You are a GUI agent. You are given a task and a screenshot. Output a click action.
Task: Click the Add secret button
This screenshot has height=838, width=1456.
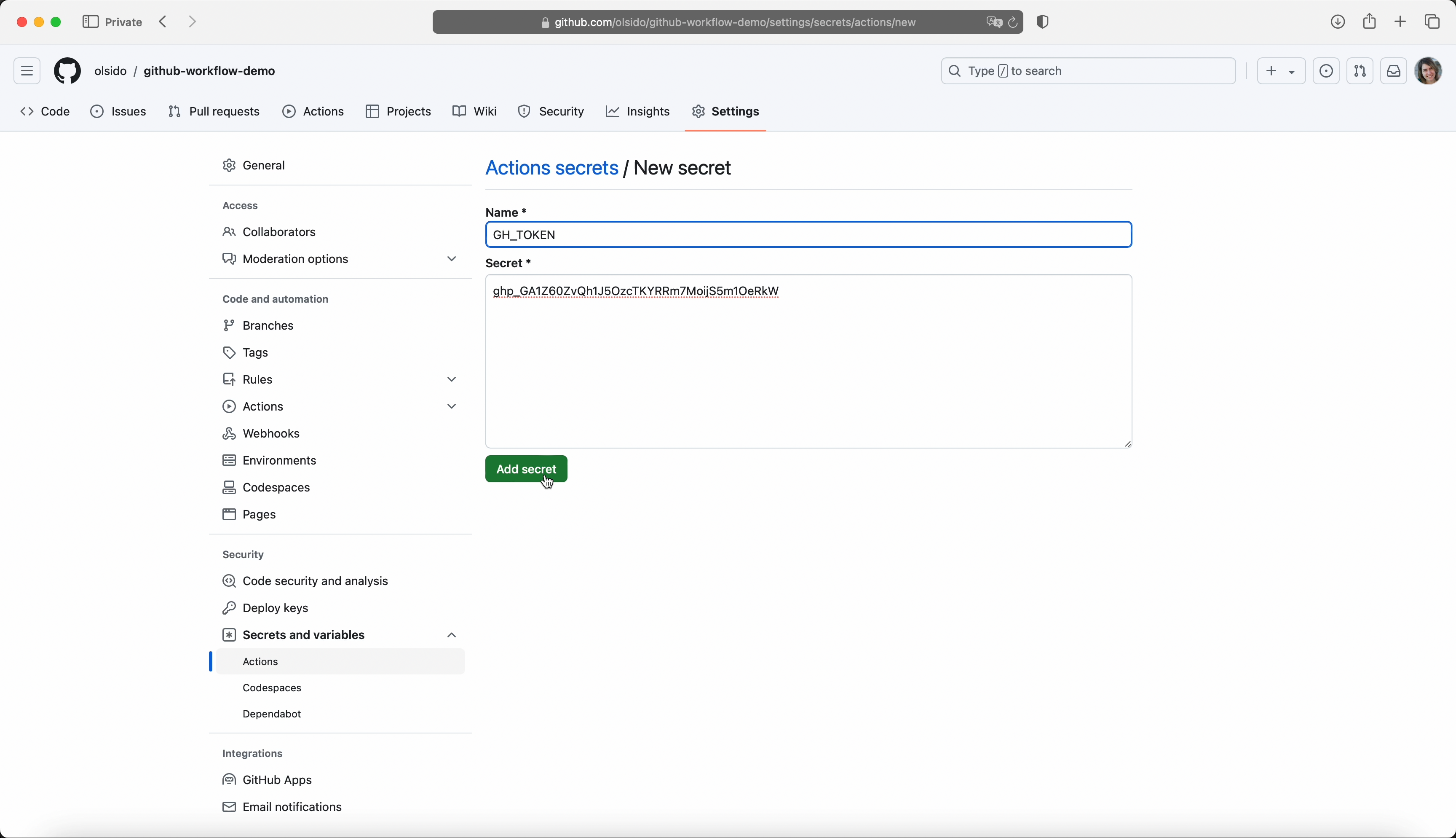tap(526, 469)
